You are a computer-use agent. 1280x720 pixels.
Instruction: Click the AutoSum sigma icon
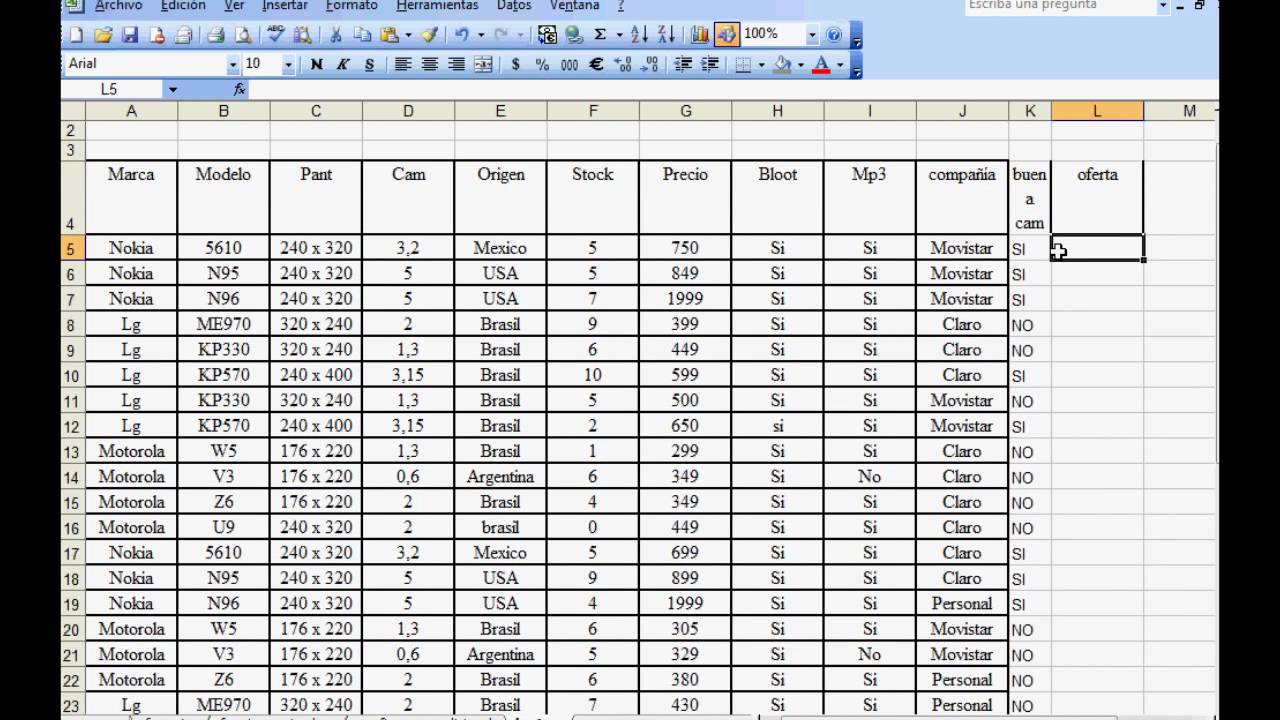pos(600,35)
